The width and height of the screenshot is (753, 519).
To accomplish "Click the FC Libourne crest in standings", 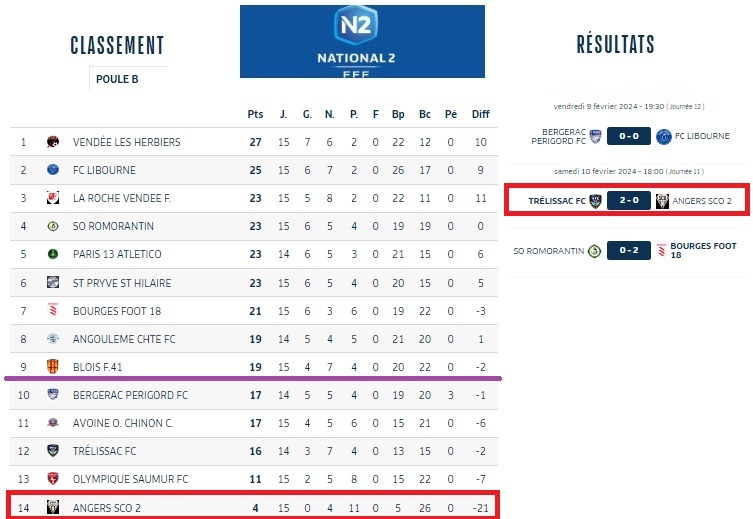I will click(x=53, y=170).
